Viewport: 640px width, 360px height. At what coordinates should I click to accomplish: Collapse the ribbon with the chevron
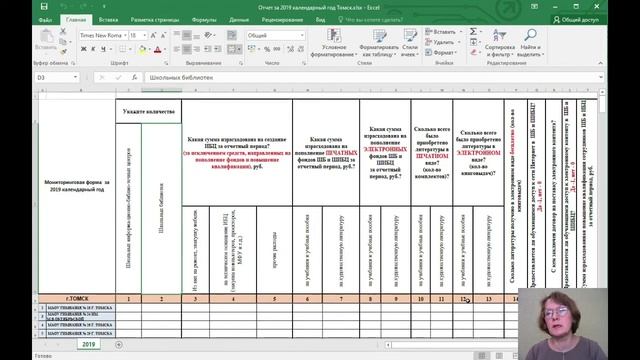(x=600, y=63)
